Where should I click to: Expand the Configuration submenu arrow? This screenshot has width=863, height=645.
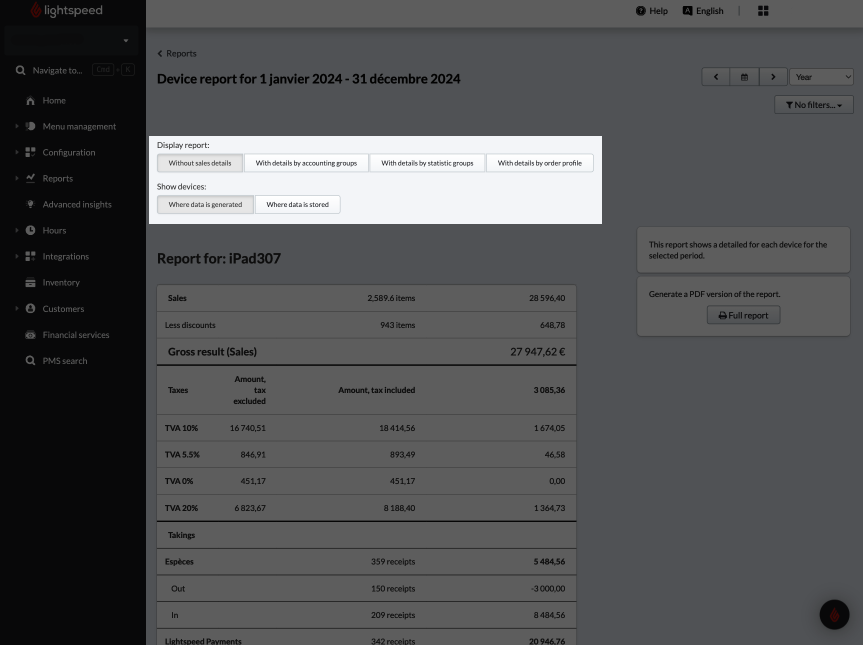(x=17, y=152)
